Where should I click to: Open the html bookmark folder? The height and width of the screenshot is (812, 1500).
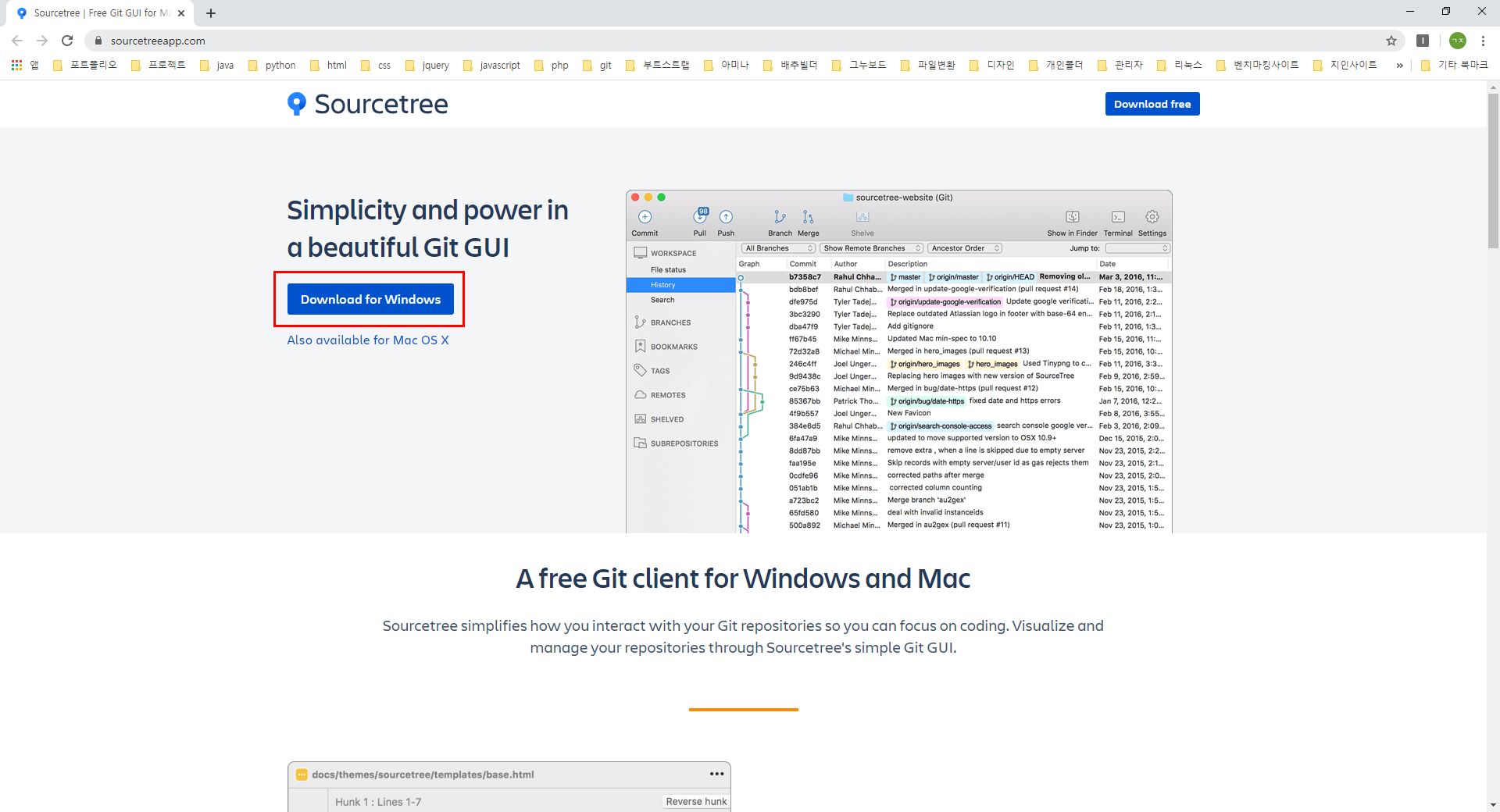point(328,66)
